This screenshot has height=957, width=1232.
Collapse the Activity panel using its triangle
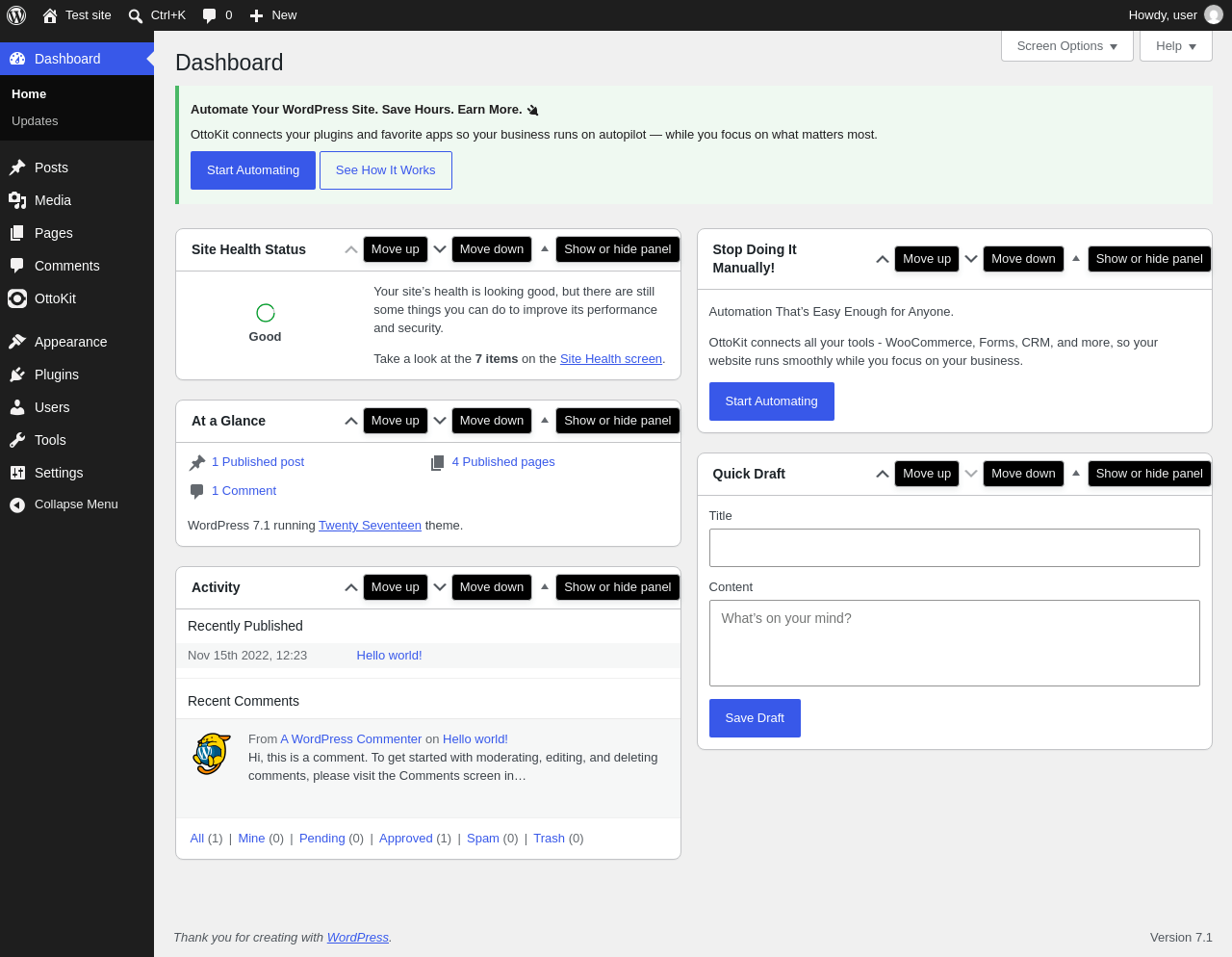click(x=545, y=586)
